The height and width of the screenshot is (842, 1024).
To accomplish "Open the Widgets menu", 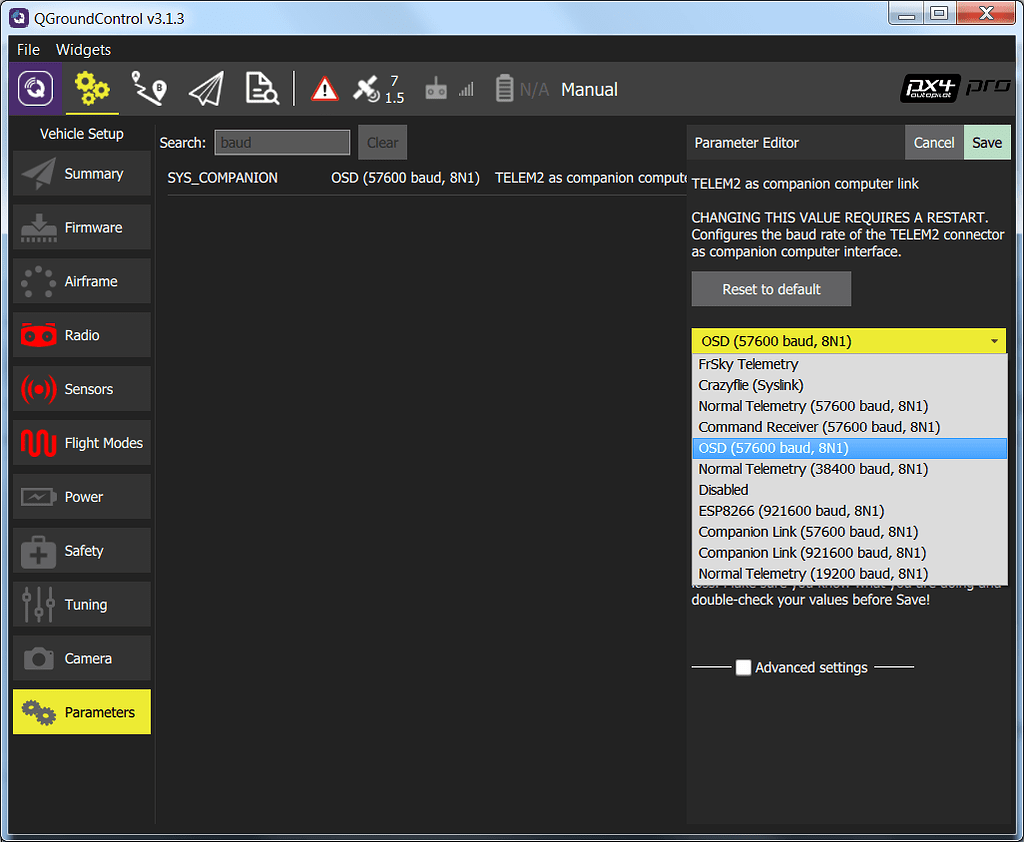I will 83,49.
